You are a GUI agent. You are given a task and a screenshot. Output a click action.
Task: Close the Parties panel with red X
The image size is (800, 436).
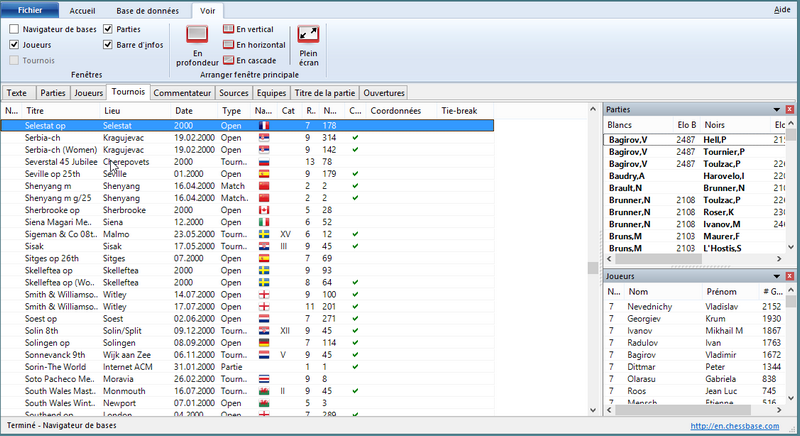(x=789, y=108)
